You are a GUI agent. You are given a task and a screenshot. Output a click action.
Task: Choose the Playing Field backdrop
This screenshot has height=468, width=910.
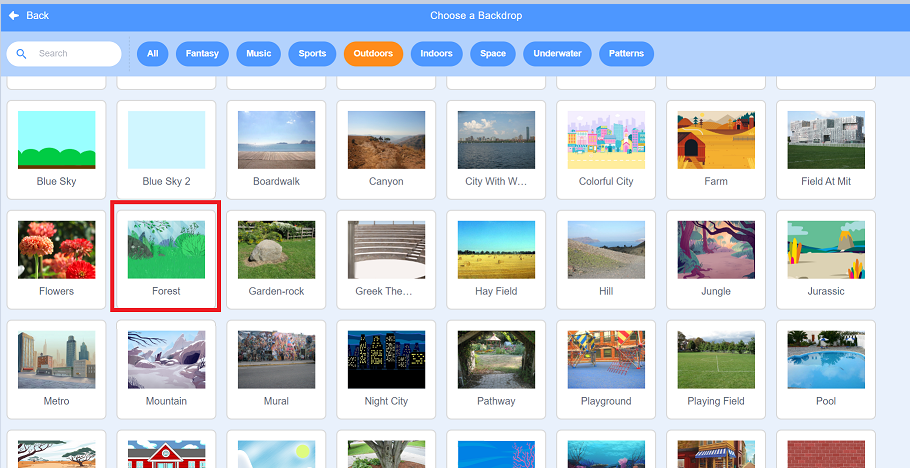coord(716,369)
